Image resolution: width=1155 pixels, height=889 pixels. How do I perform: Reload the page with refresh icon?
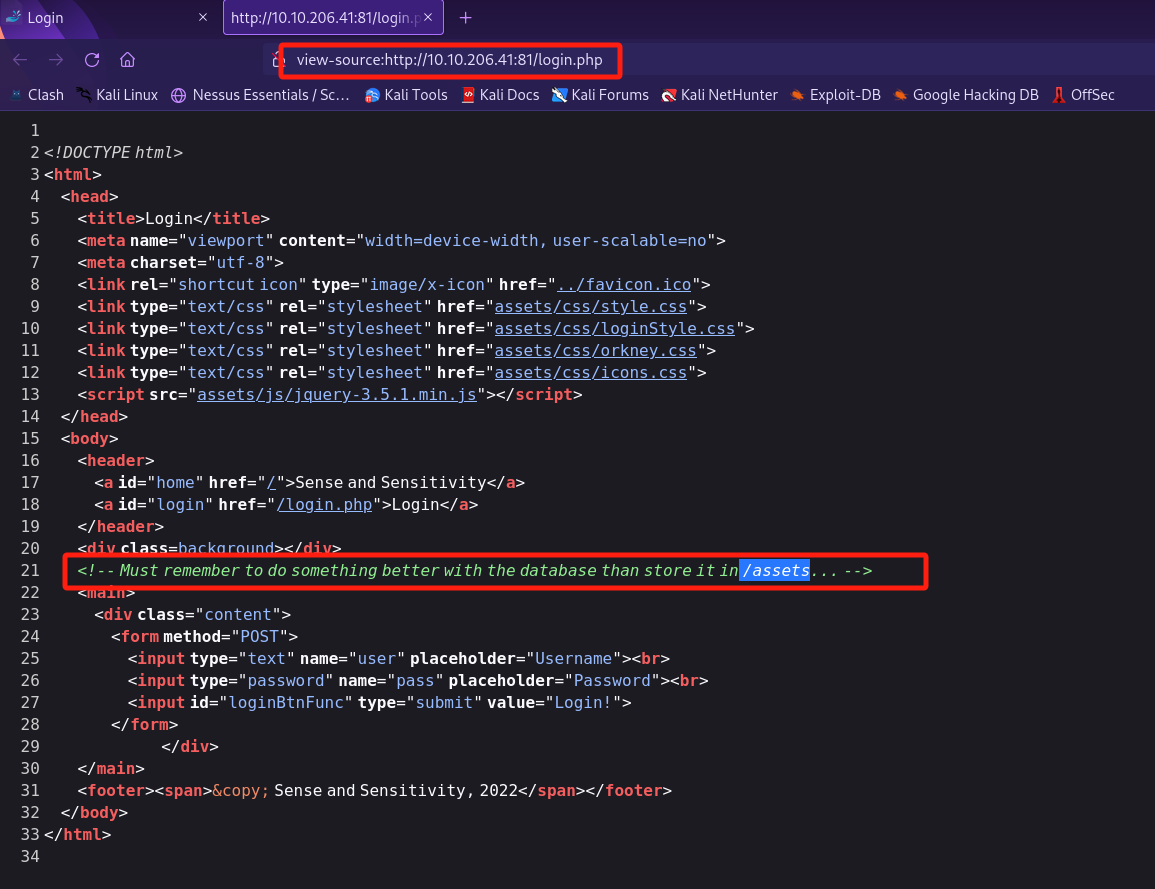click(x=92, y=60)
